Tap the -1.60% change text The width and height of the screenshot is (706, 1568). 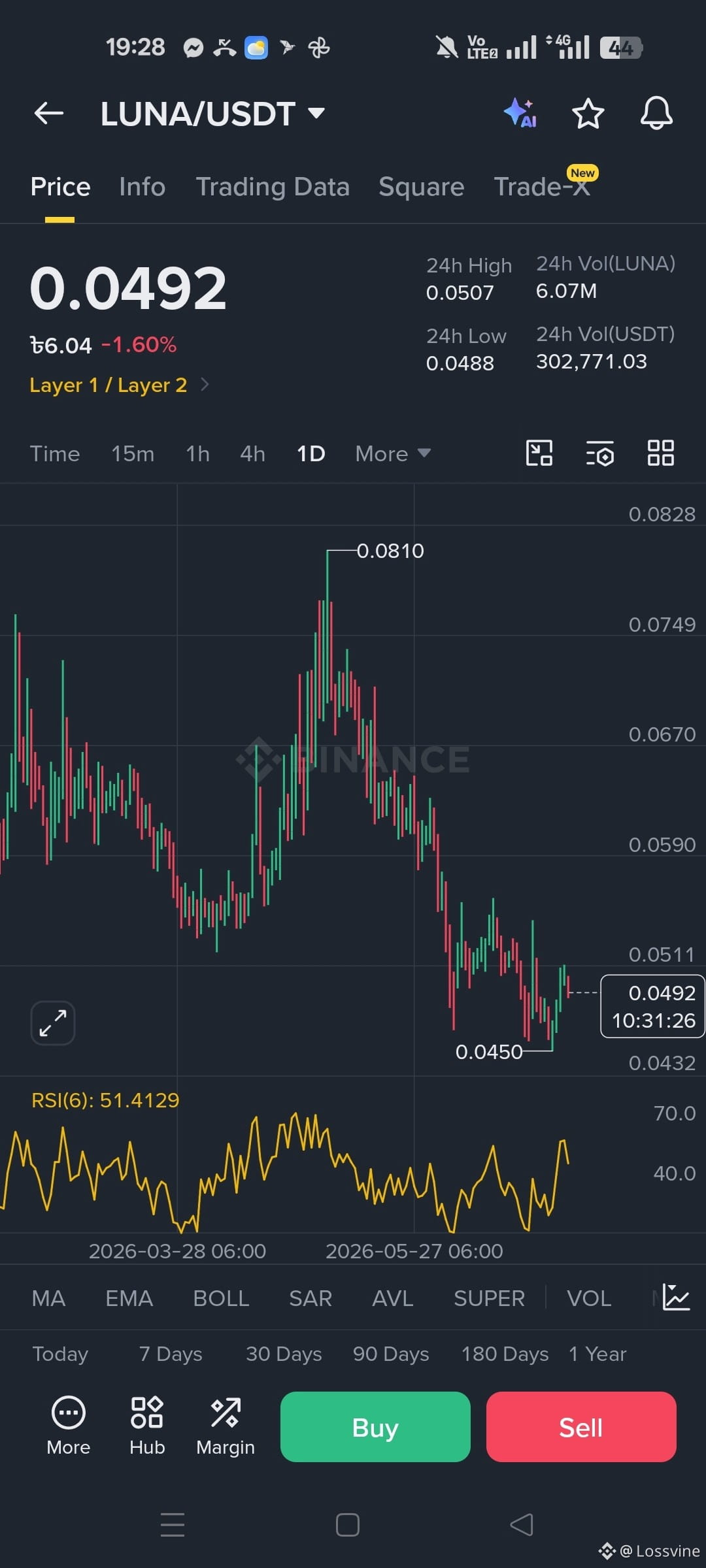click(x=139, y=345)
